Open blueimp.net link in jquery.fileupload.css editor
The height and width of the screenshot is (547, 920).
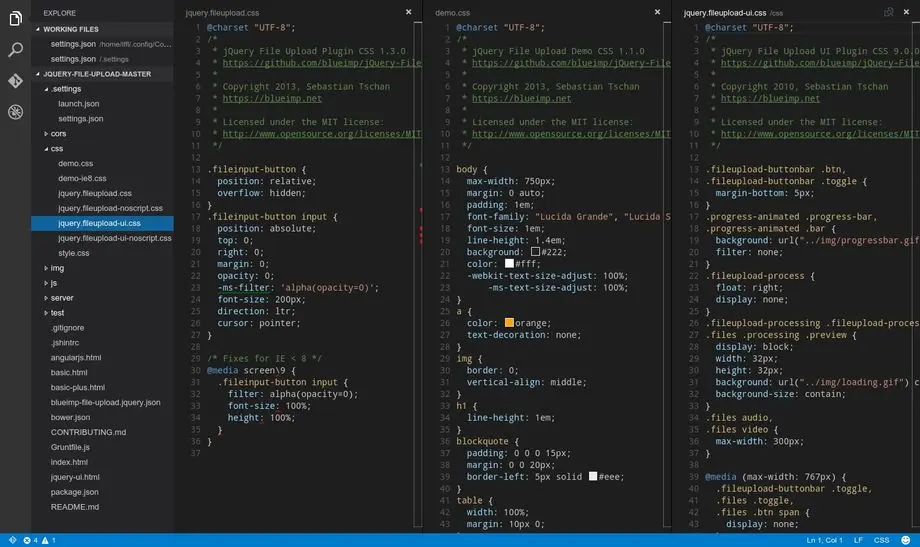272,99
